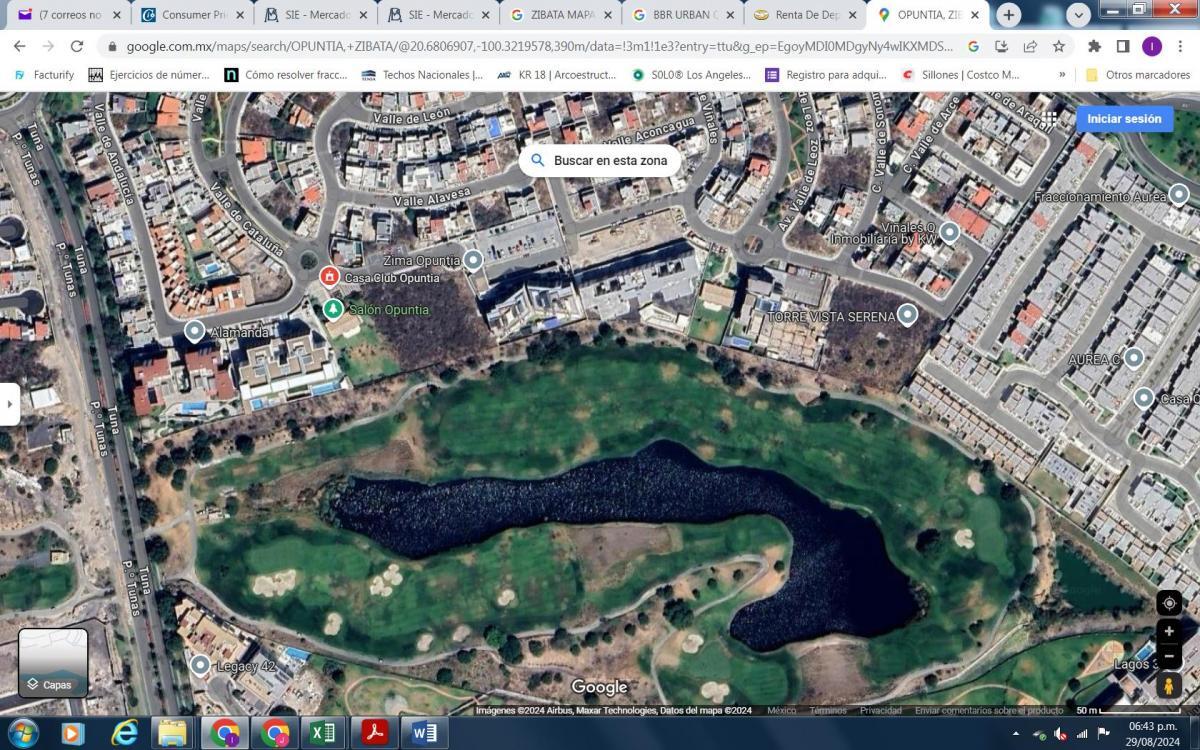Viewport: 1200px width, 750px height.
Task: Expand the collapsed side panel arrow
Action: (x=9, y=404)
